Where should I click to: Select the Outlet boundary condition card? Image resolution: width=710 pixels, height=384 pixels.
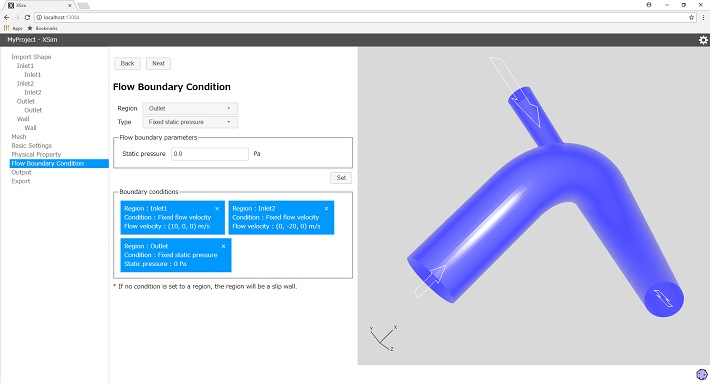point(176,255)
